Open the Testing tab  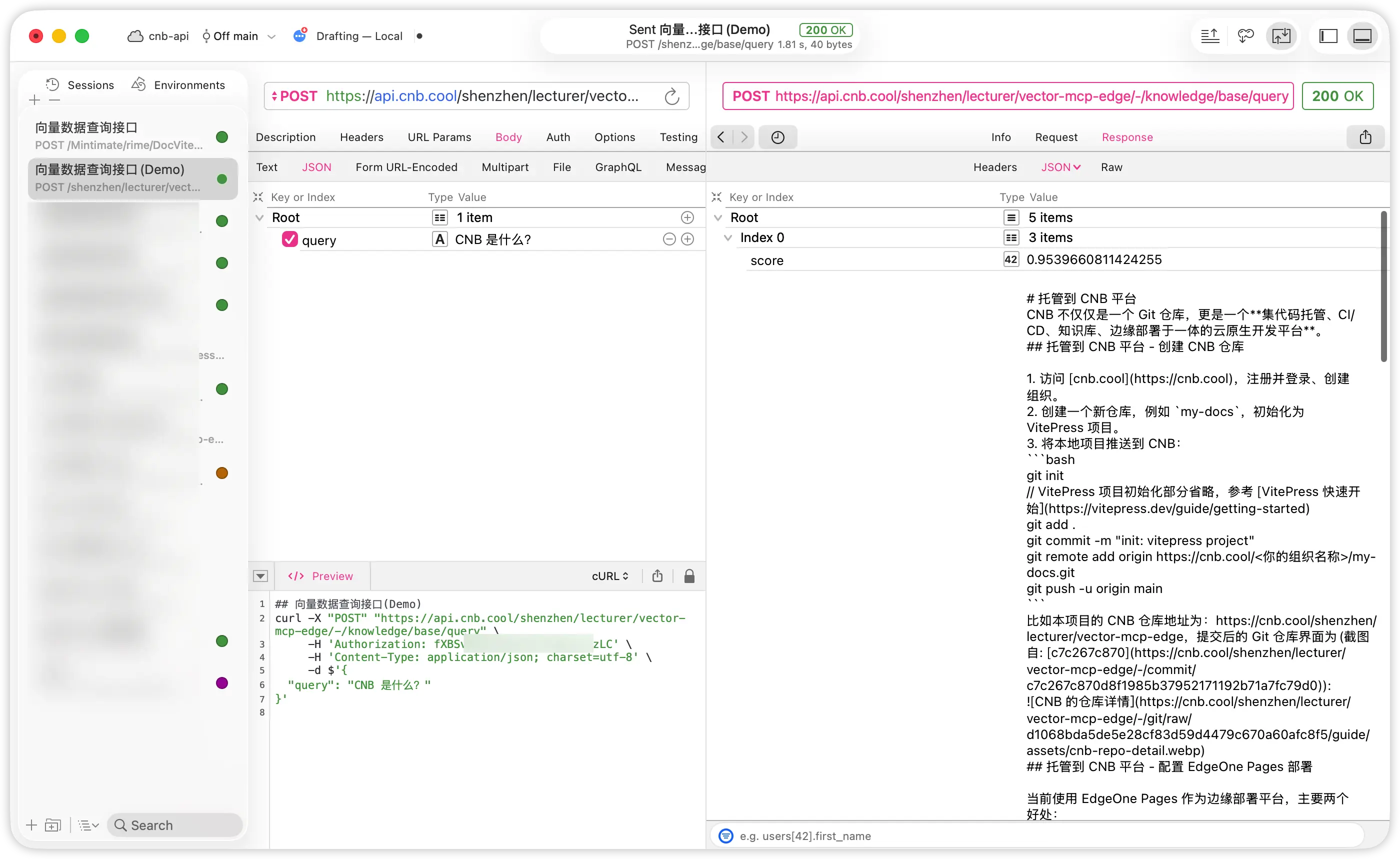[x=678, y=137]
